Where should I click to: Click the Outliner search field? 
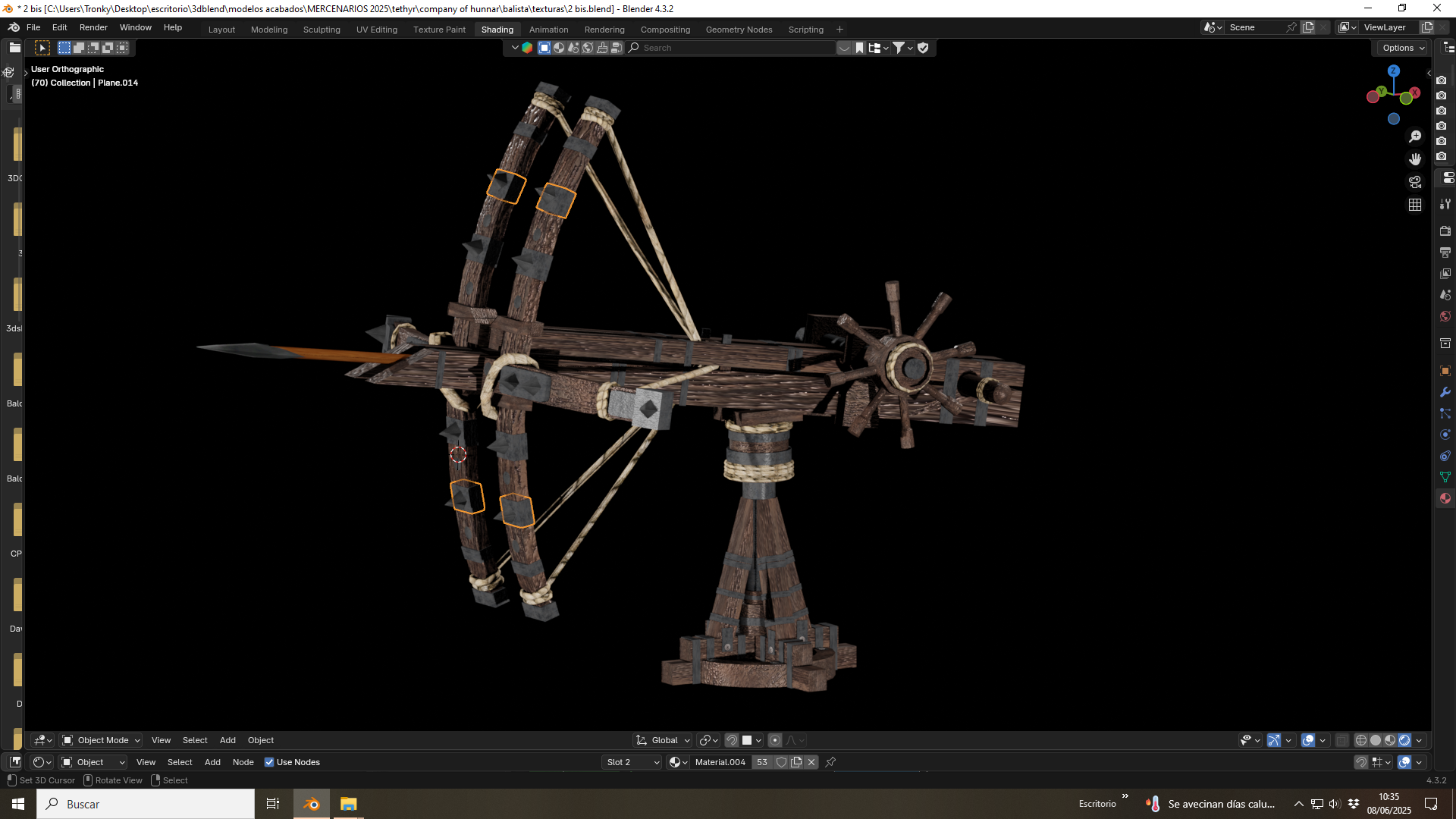click(x=732, y=48)
